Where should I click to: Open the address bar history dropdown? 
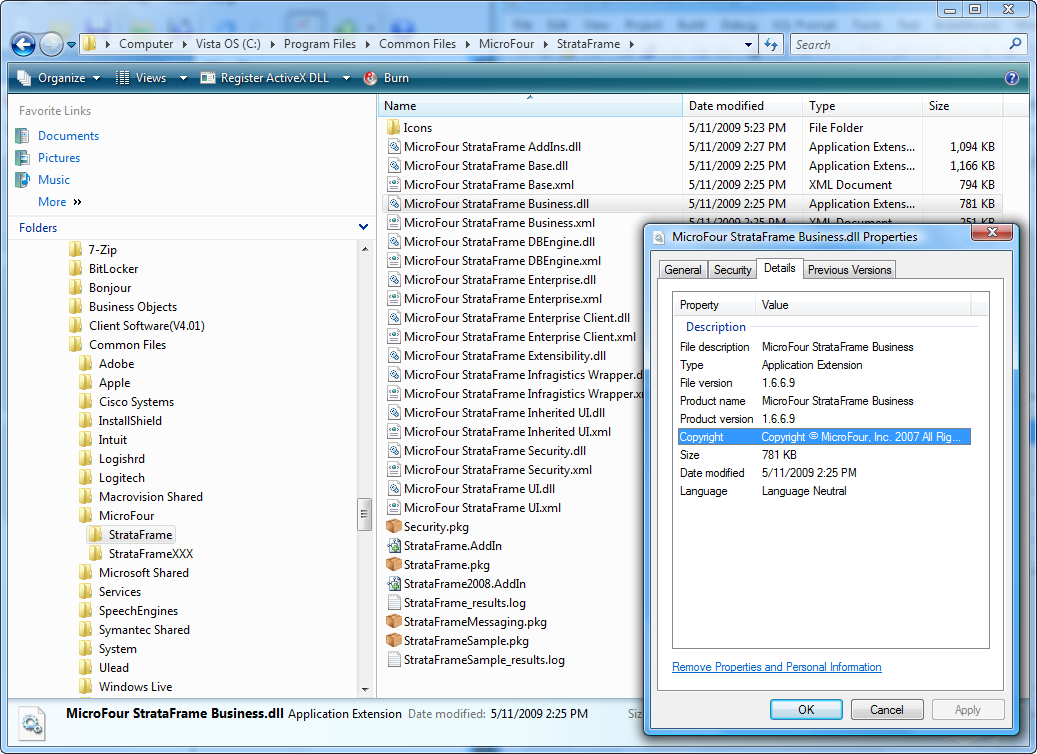point(749,44)
